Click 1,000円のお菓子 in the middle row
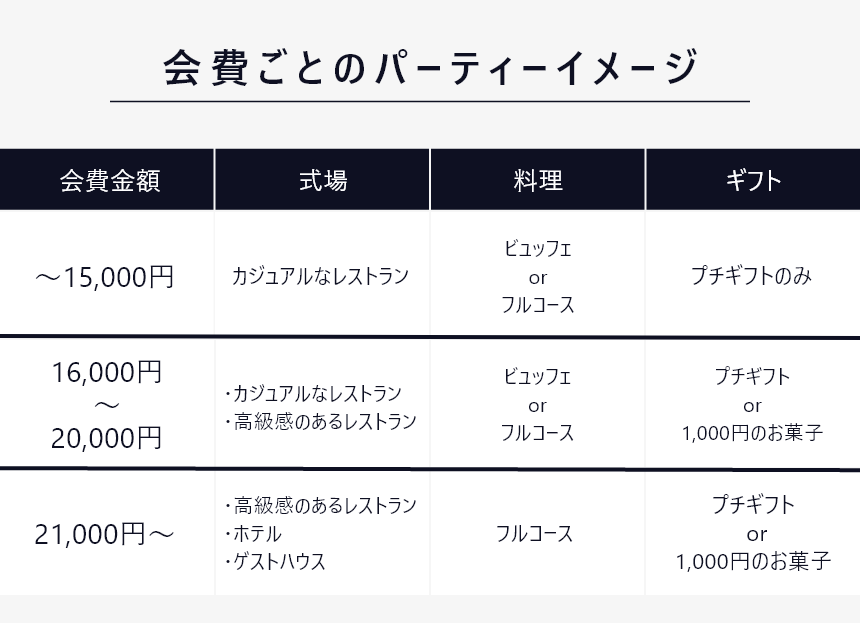Viewport: 860px width, 623px height. (752, 433)
